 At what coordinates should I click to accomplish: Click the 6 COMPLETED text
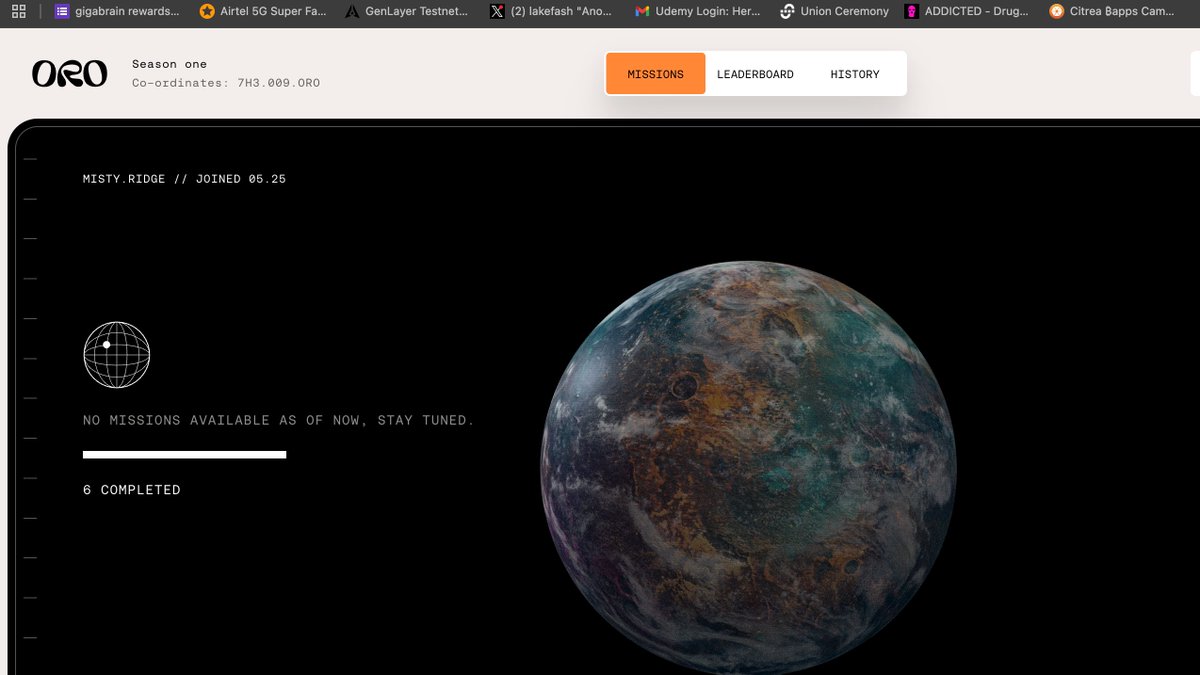[x=132, y=490]
